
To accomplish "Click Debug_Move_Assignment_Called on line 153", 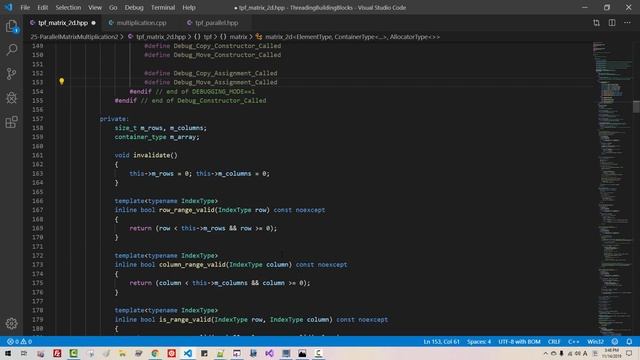I will click(225, 82).
